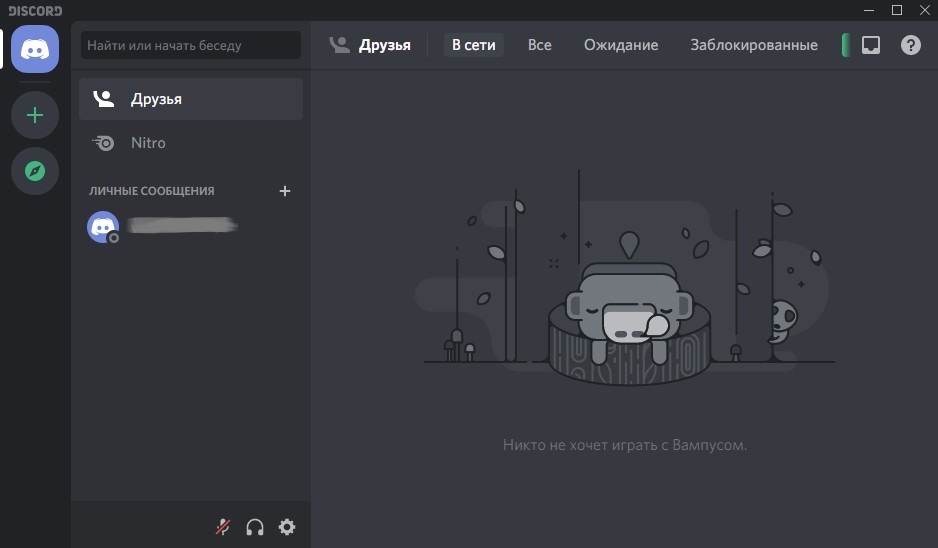Screen dimensions: 938x548
Task: Switch to the 'Все' tab
Action: tap(540, 45)
